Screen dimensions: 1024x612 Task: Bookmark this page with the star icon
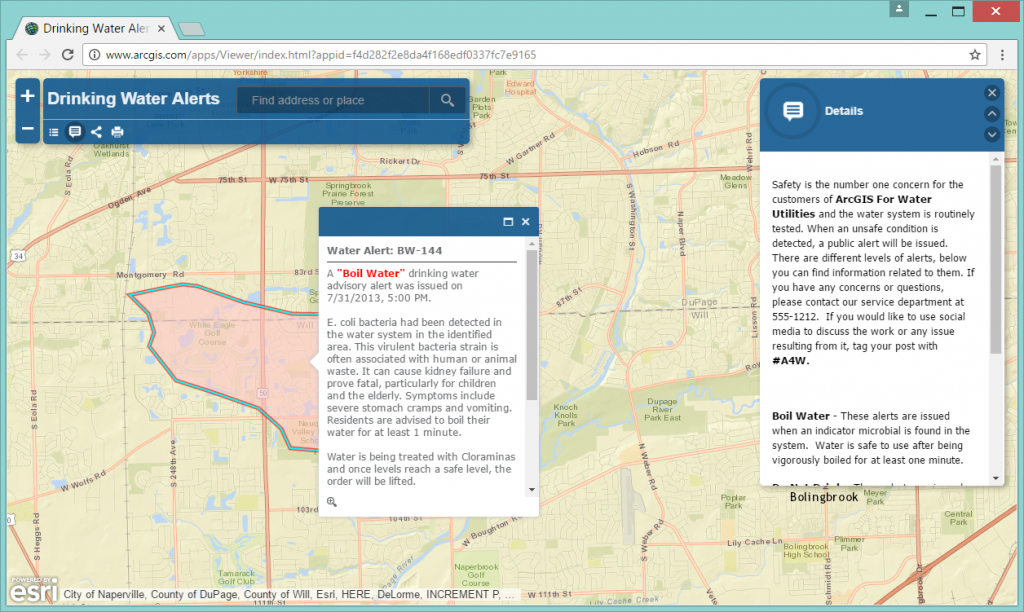pyautogui.click(x=975, y=55)
